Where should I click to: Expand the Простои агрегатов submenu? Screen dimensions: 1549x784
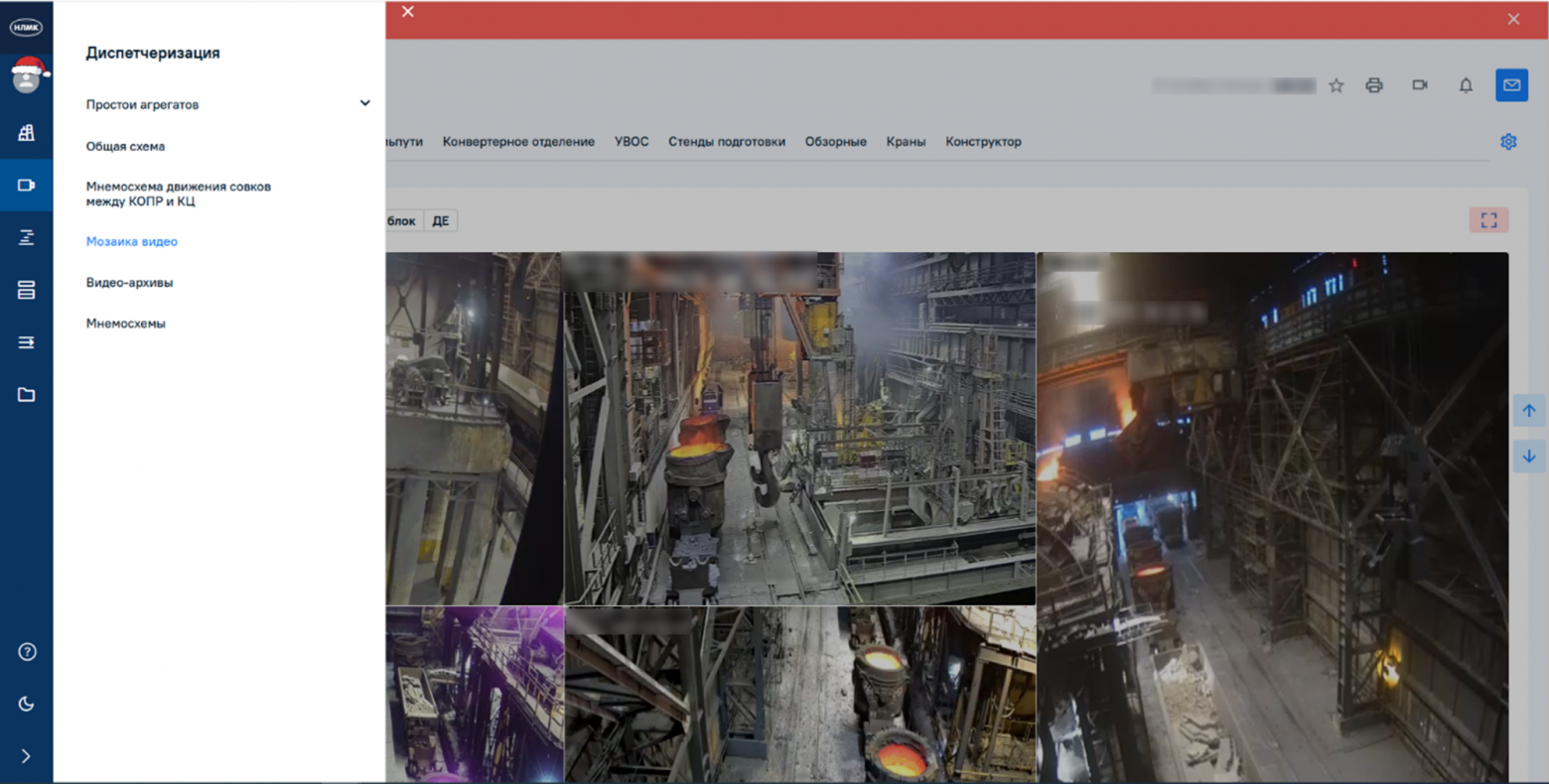(364, 103)
